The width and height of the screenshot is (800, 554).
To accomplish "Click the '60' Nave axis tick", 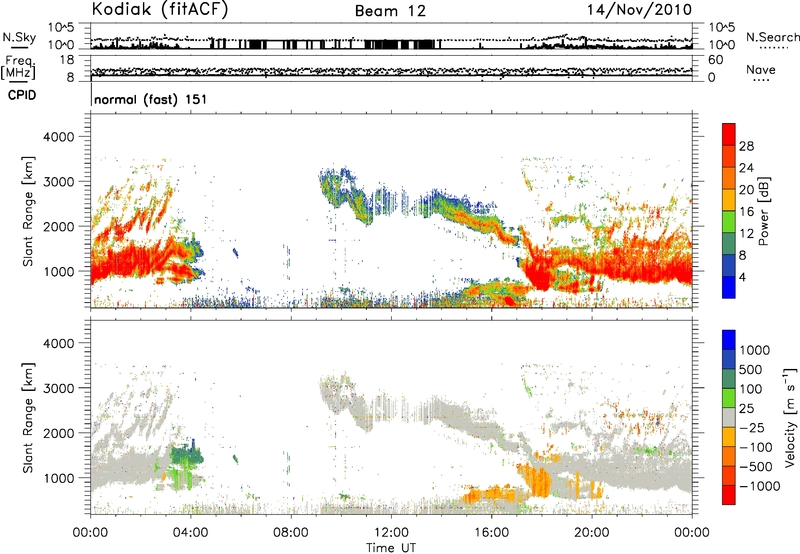I will coord(716,60).
